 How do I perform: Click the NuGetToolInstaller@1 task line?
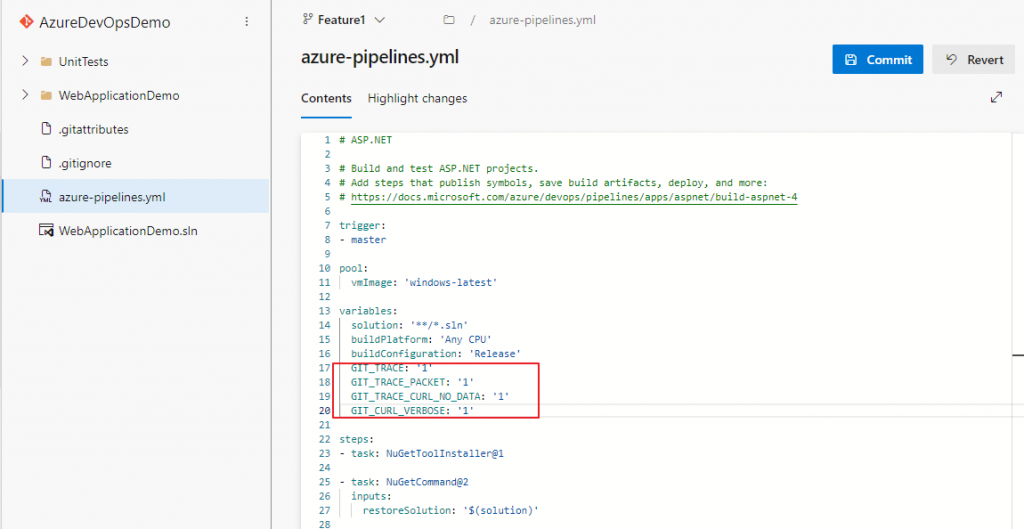click(421, 453)
